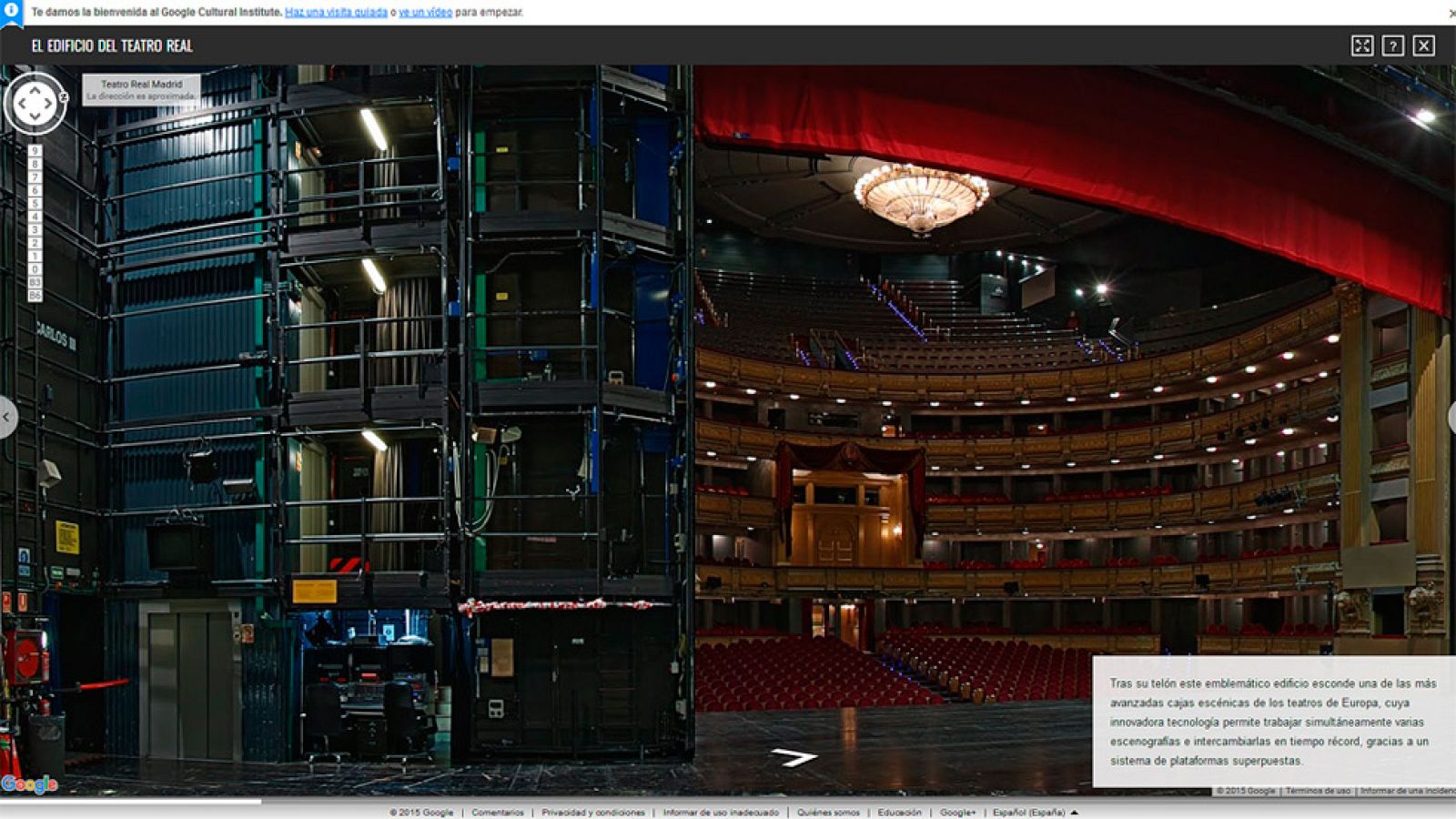Image resolution: width=1456 pixels, height=819 pixels.
Task: Open the zoom control beside the compass
Action: tap(64, 96)
